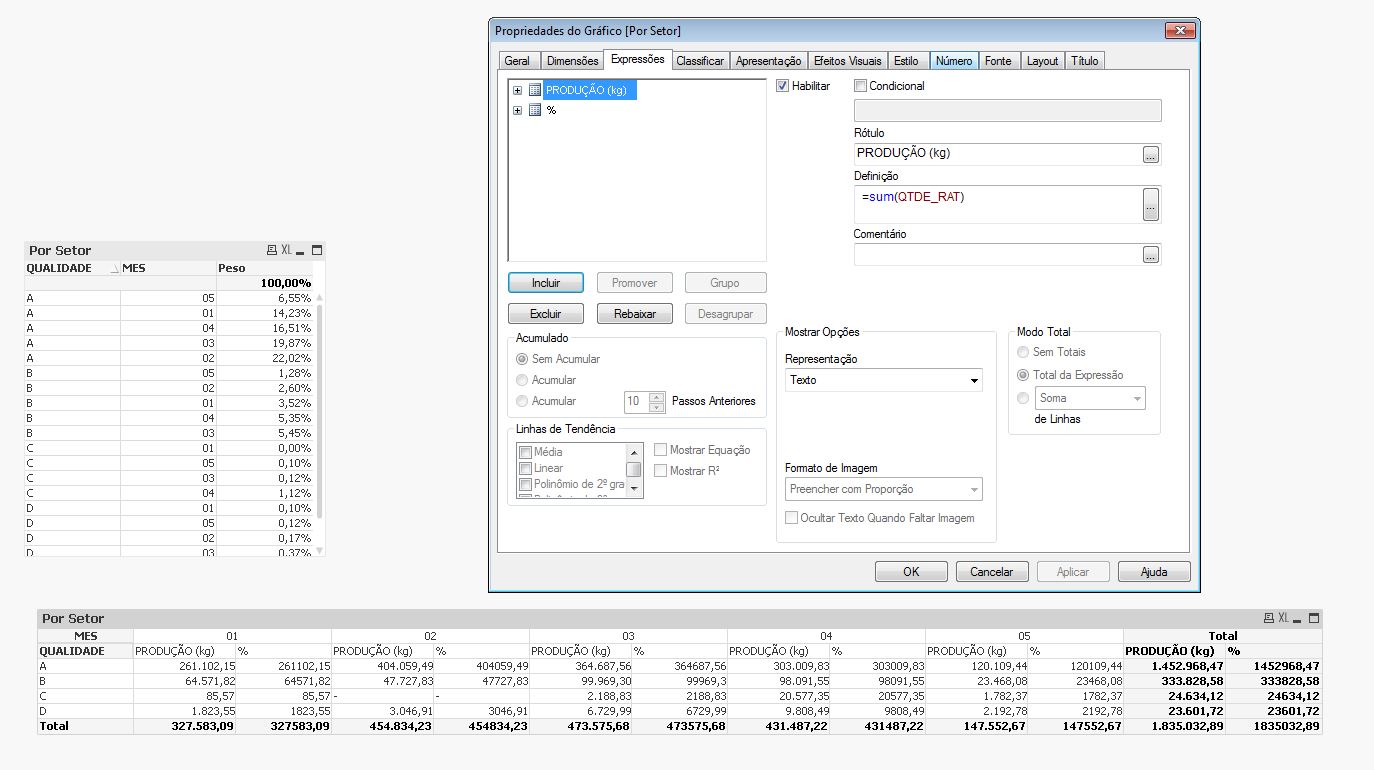The width and height of the screenshot is (1374, 770).
Task: Select the Total da Expressão radio button
Action: [x=1023, y=375]
